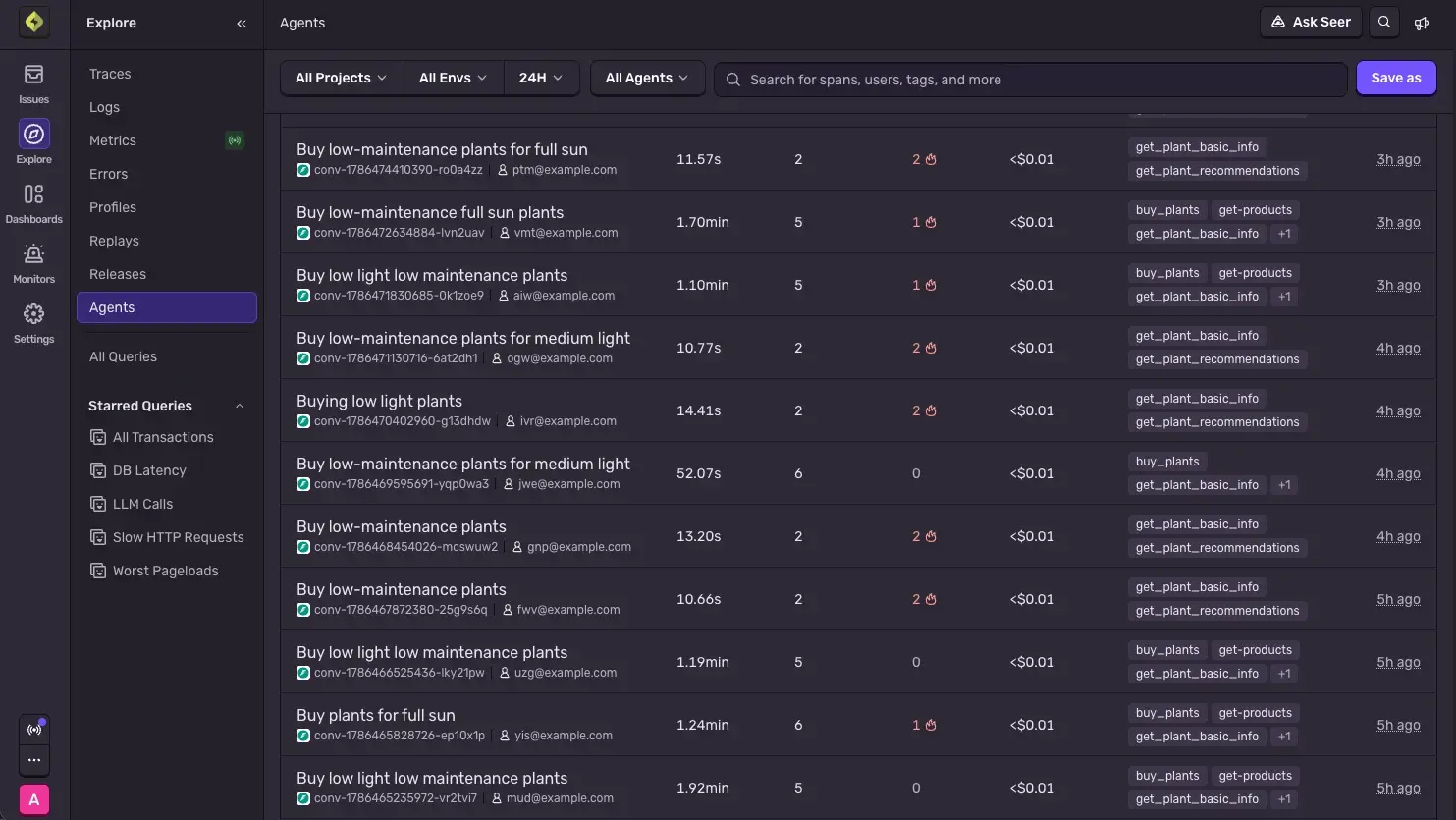Screen dimensions: 1456x820
Task: Collapse the Explore sidebar panel
Action: [242, 23]
